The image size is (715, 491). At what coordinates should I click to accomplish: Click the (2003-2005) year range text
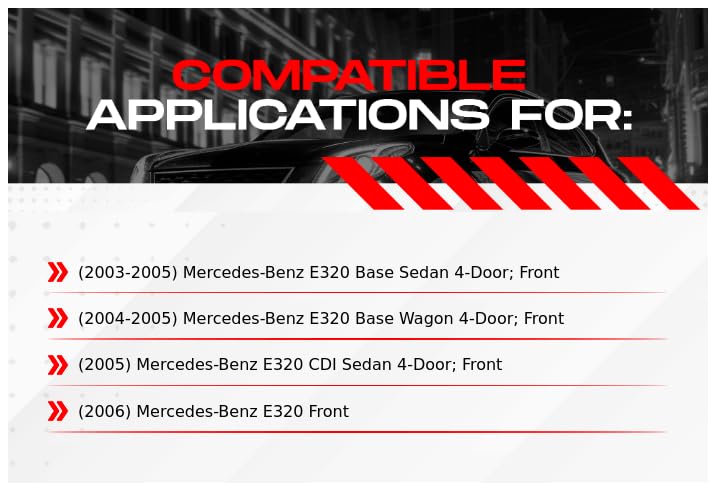pyautogui.click(x=128, y=272)
